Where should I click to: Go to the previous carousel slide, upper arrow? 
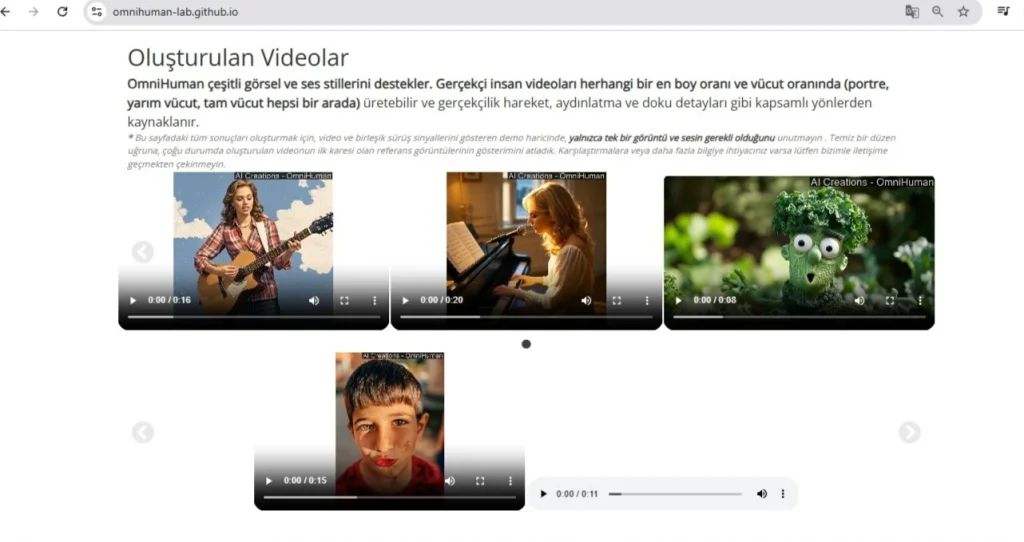tap(143, 252)
